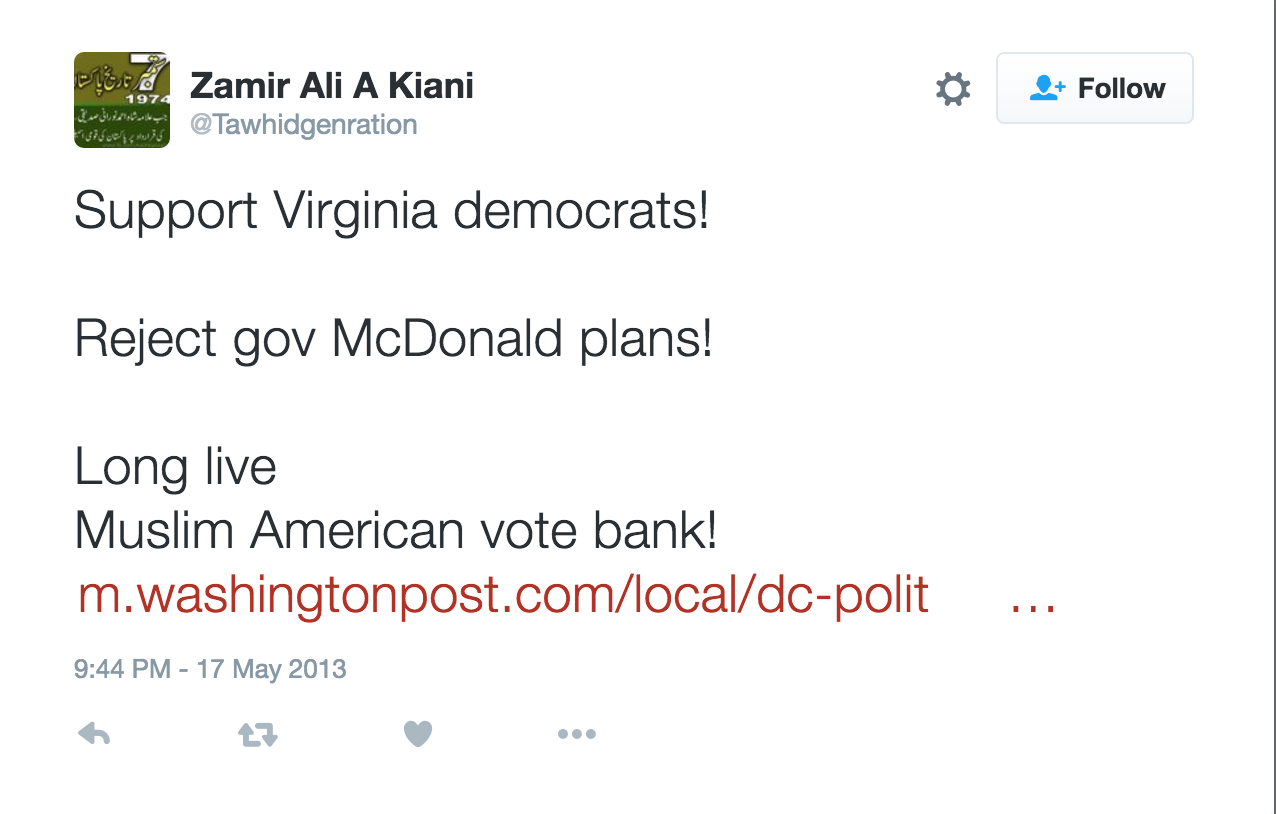Open the @Tawhidgenration handle
1276x814 pixels.
point(304,125)
